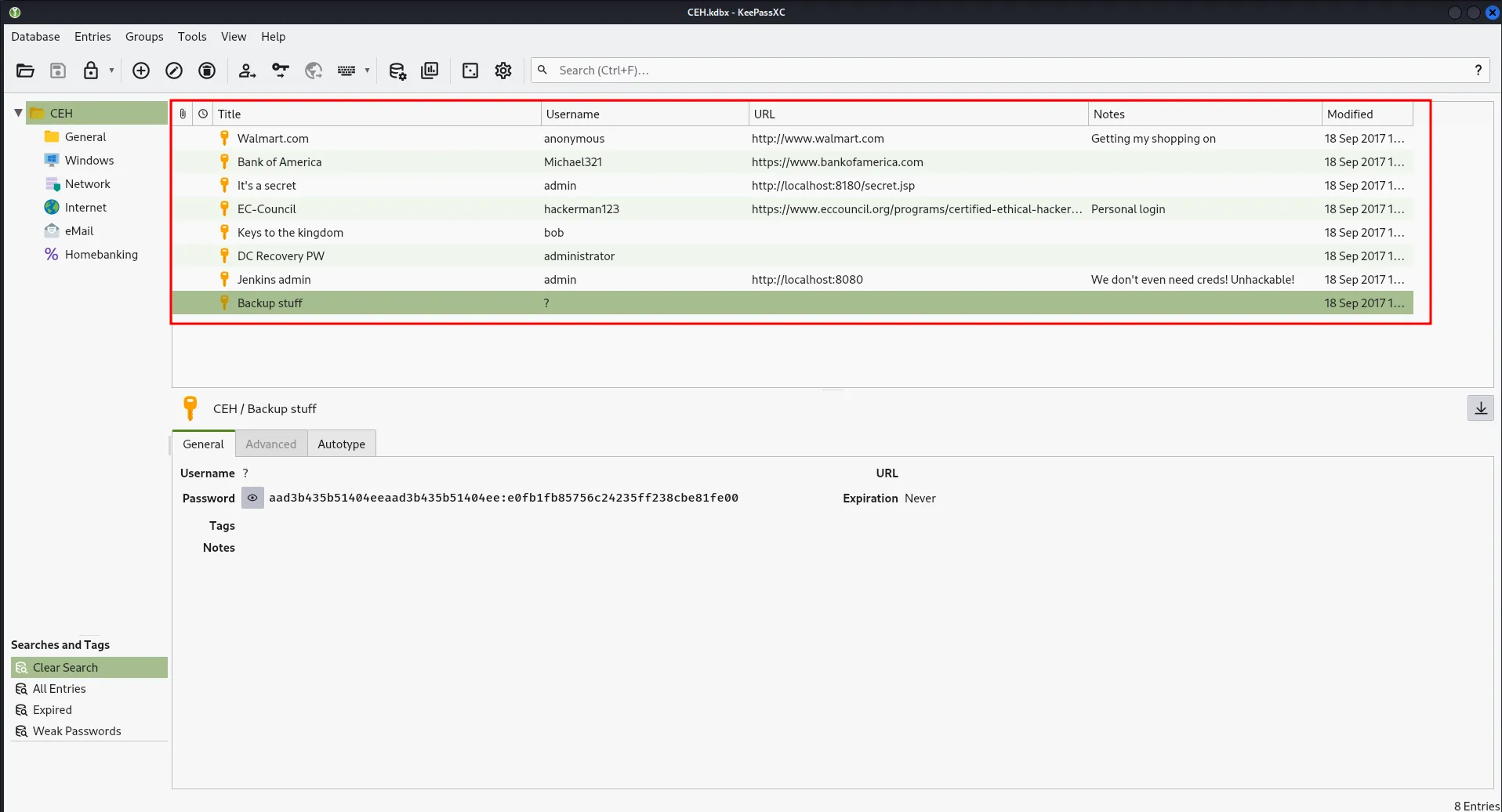This screenshot has height=812, width=1502.
Task: Select the Keys to the kingdom entry
Action: pos(793,233)
